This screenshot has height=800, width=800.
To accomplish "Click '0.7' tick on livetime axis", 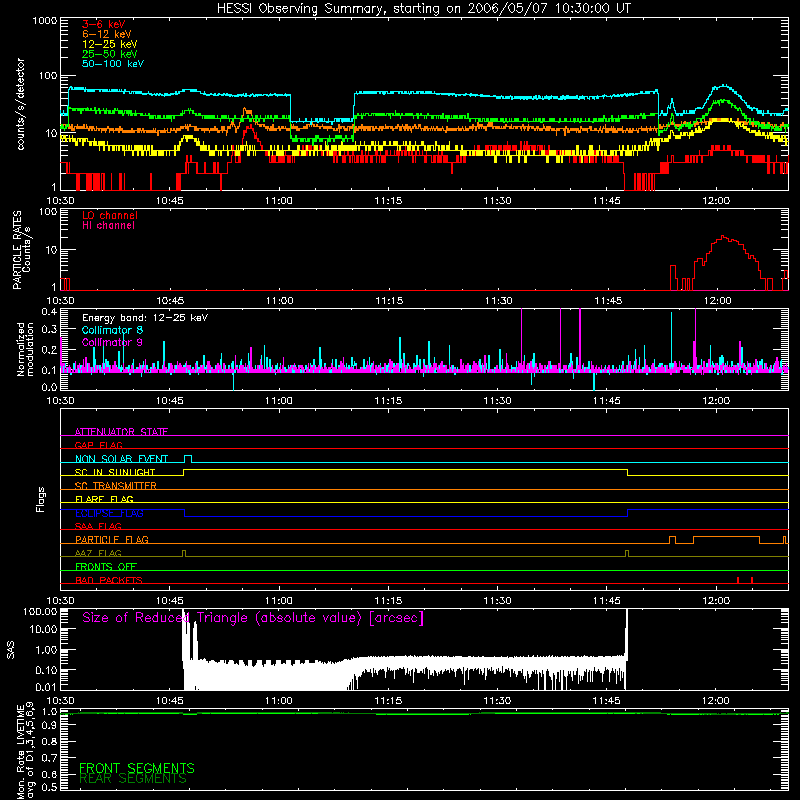I will click(x=49, y=757).
